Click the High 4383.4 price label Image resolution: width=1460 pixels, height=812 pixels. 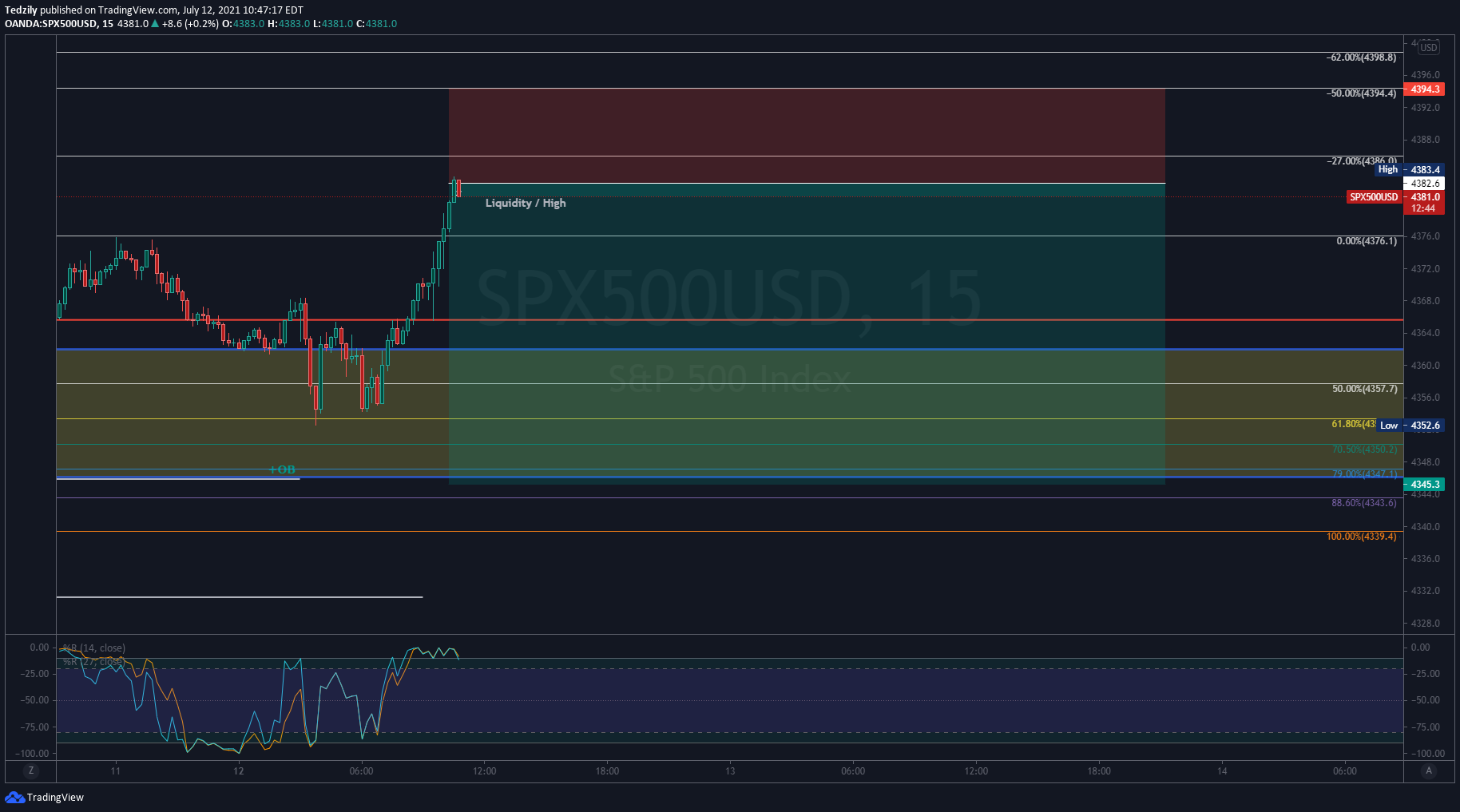(1410, 169)
